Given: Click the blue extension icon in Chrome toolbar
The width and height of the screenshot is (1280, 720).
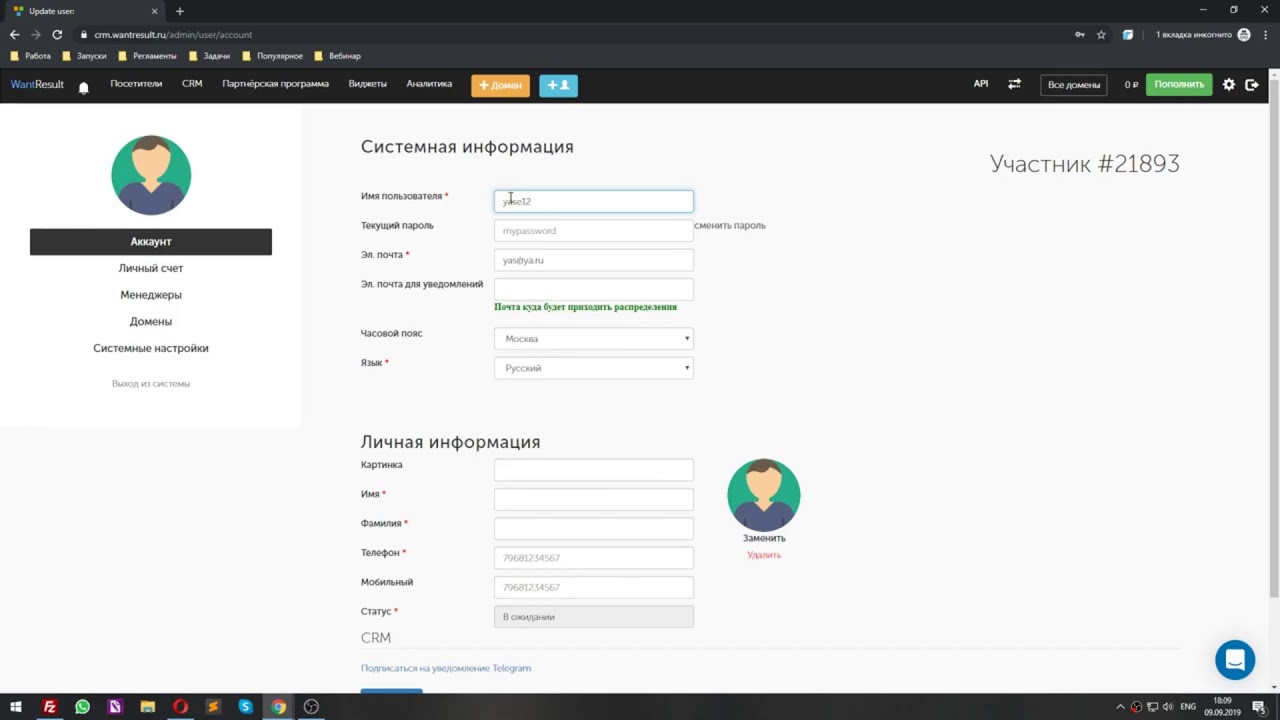Looking at the screenshot, I should [1128, 35].
